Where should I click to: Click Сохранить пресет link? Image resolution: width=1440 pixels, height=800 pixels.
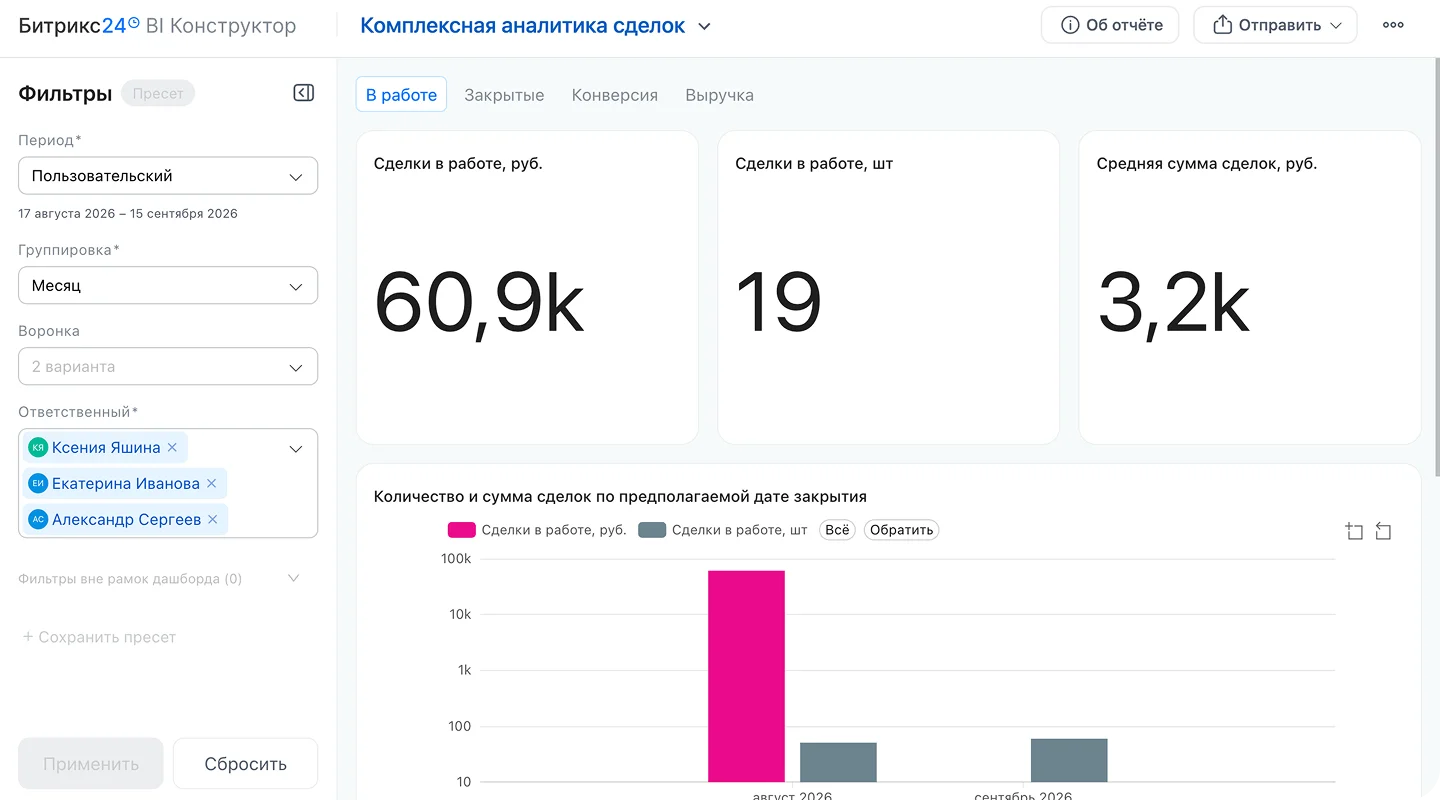coord(99,637)
